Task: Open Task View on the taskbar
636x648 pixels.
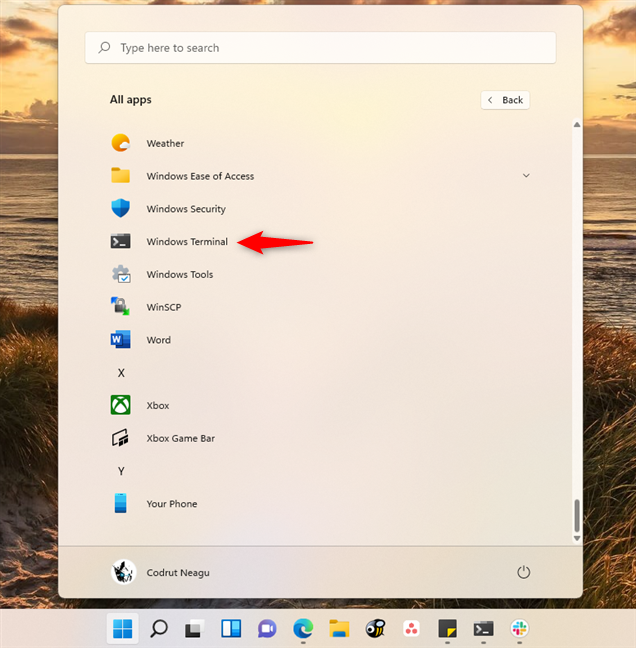Action: click(195, 629)
